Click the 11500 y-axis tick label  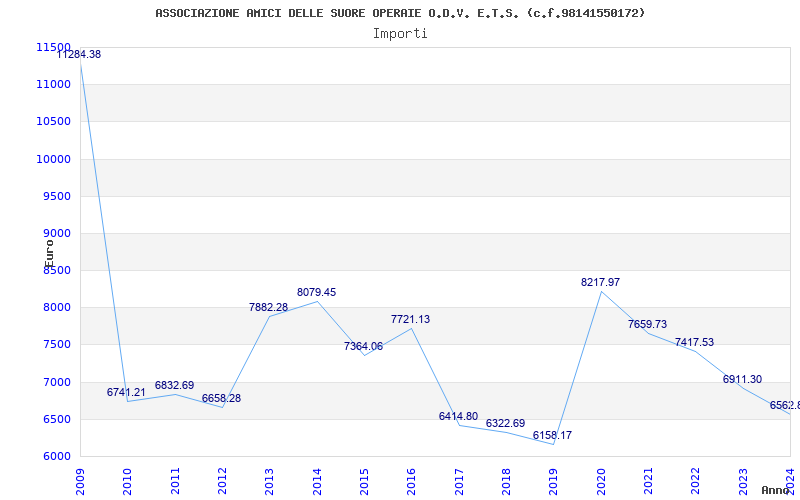(x=53, y=47)
